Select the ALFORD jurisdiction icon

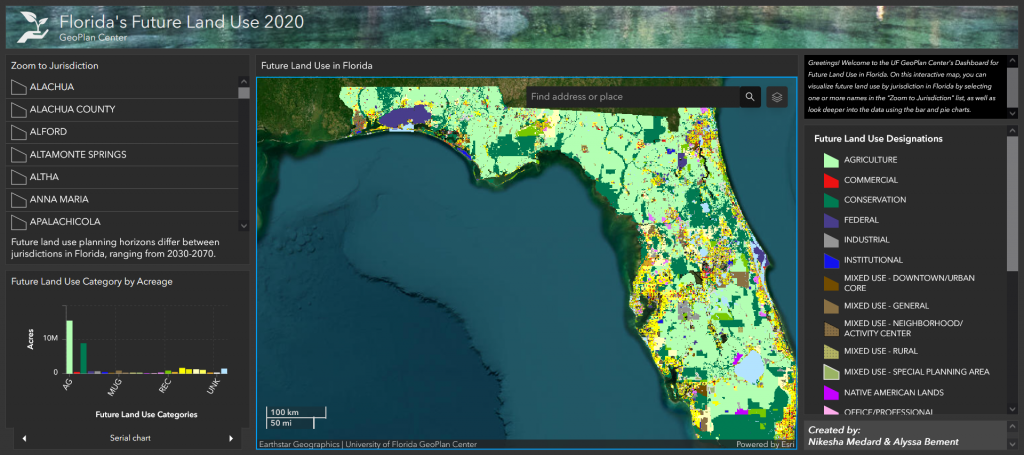18,132
